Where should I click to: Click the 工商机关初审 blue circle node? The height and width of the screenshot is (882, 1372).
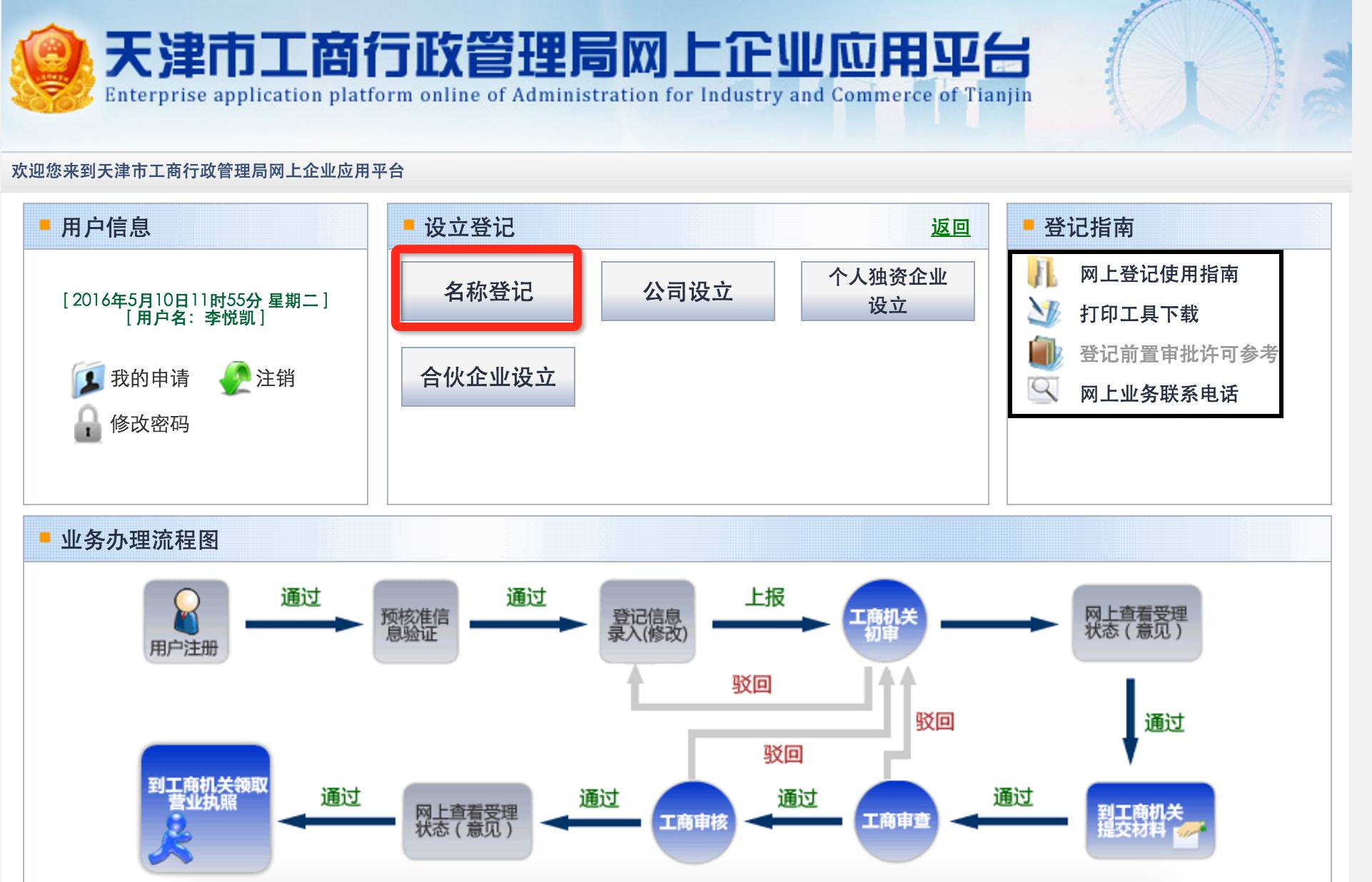884,620
